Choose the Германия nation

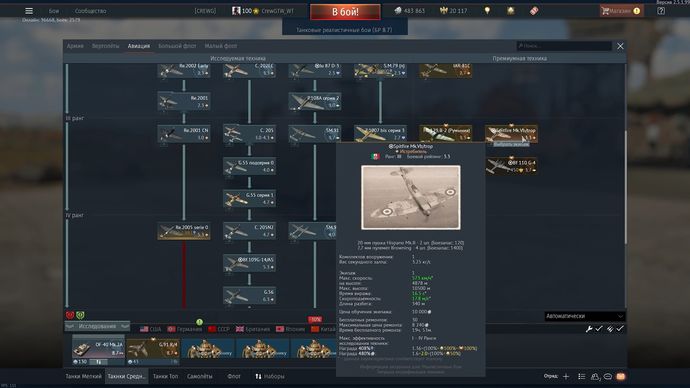coord(184,329)
